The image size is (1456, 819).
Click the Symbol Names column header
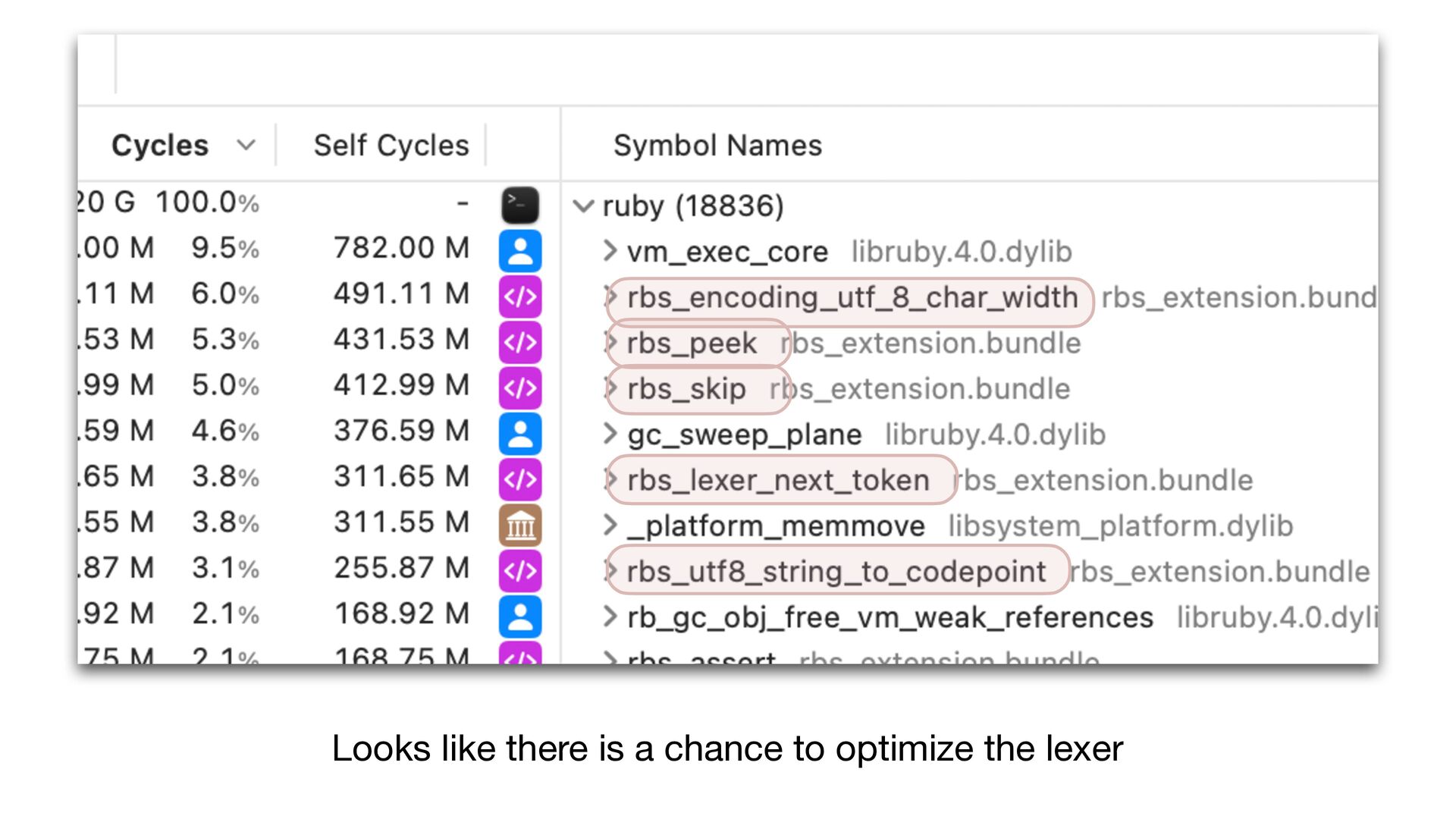717,145
